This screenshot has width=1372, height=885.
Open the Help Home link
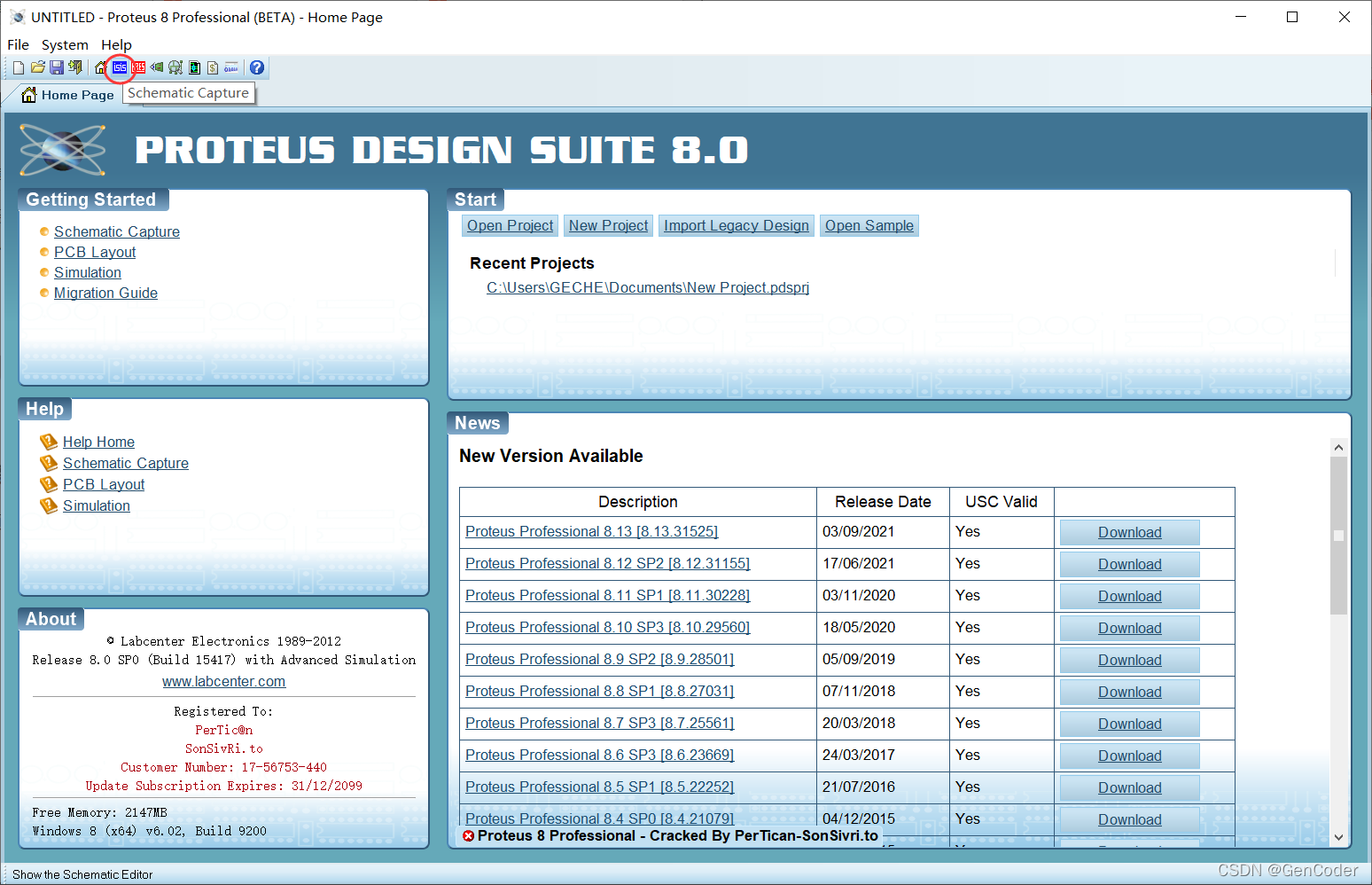point(98,442)
